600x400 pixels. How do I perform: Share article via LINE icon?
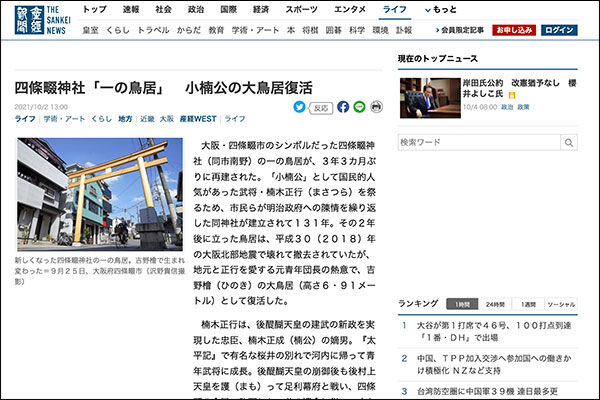pos(359,107)
